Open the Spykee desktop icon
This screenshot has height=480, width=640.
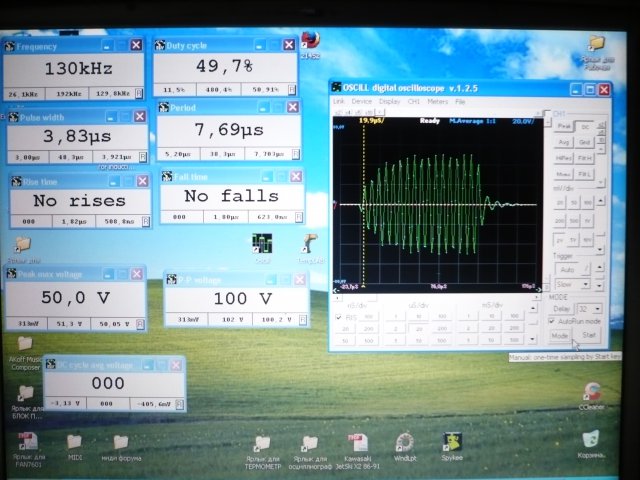point(452,442)
